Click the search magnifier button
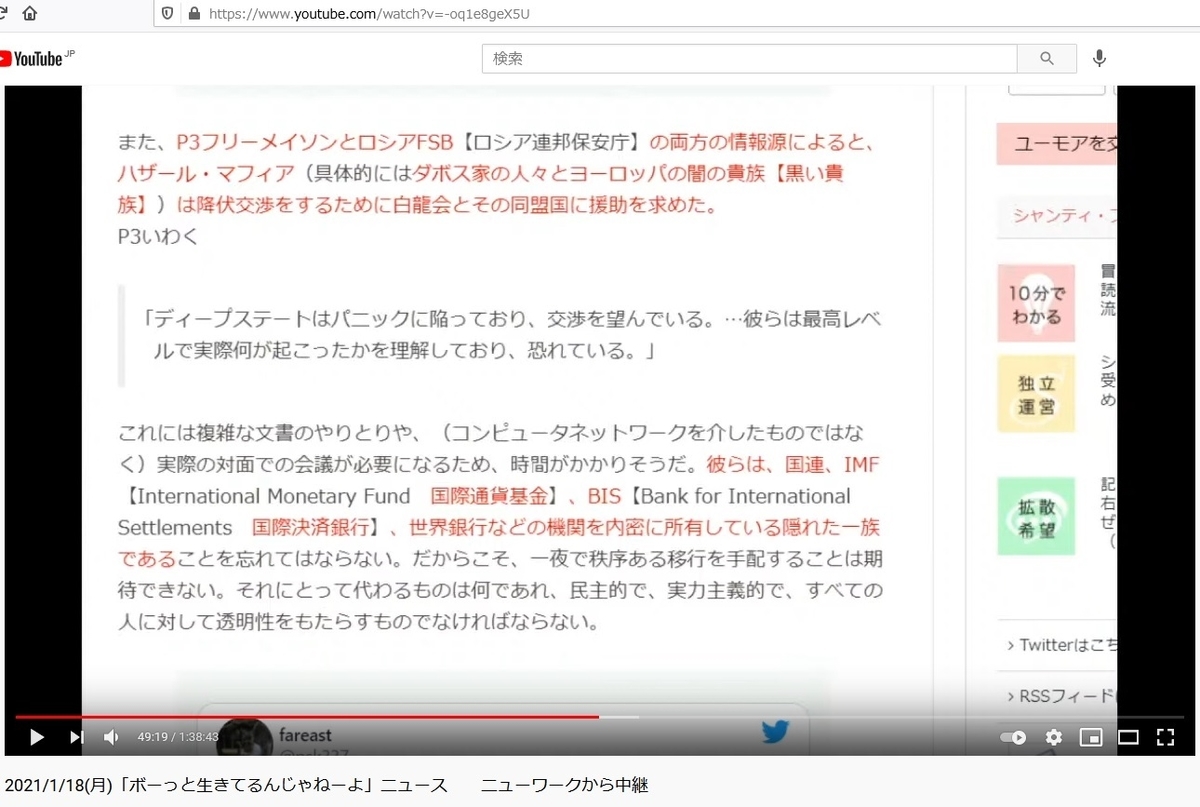Image resolution: width=1200 pixels, height=807 pixels. [x=1047, y=59]
